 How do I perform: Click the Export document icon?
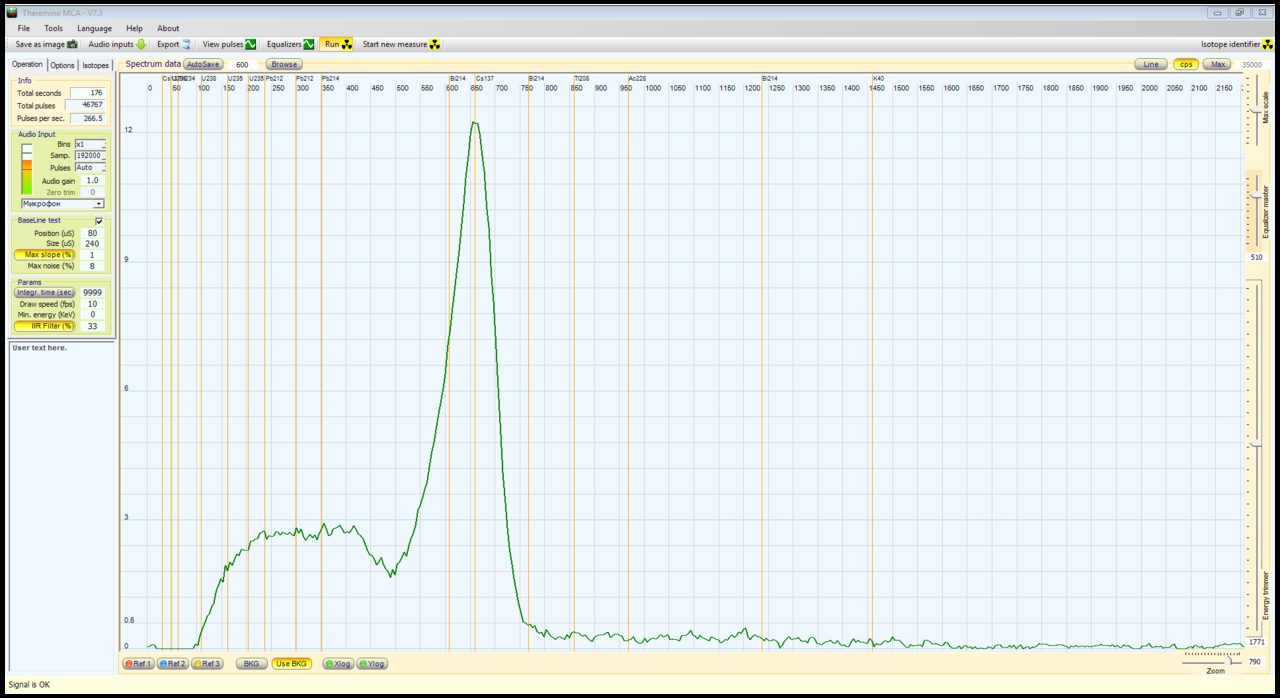pos(186,44)
